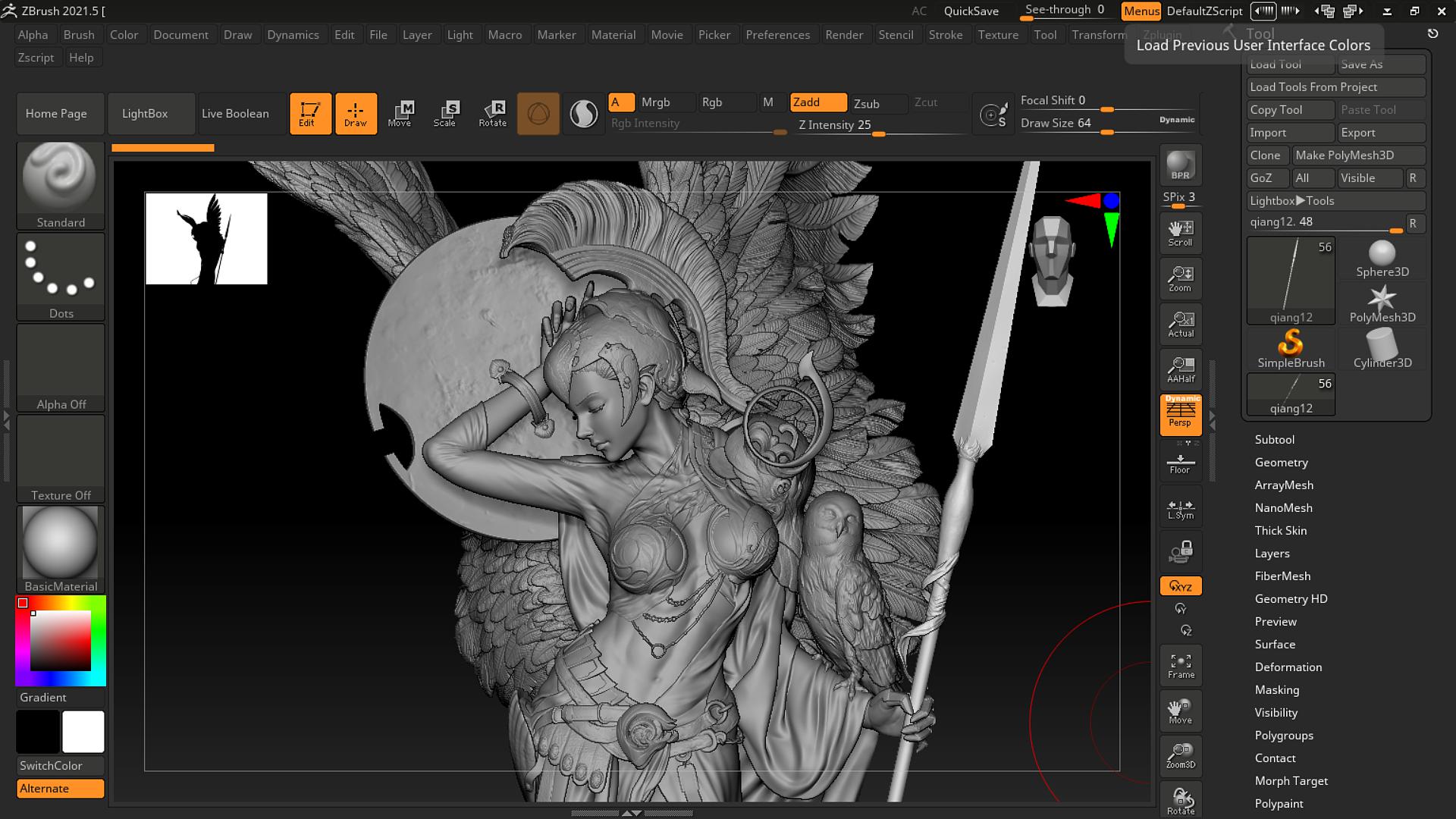Click Load Tools From Project
The height and width of the screenshot is (819, 1456).
tap(1336, 87)
